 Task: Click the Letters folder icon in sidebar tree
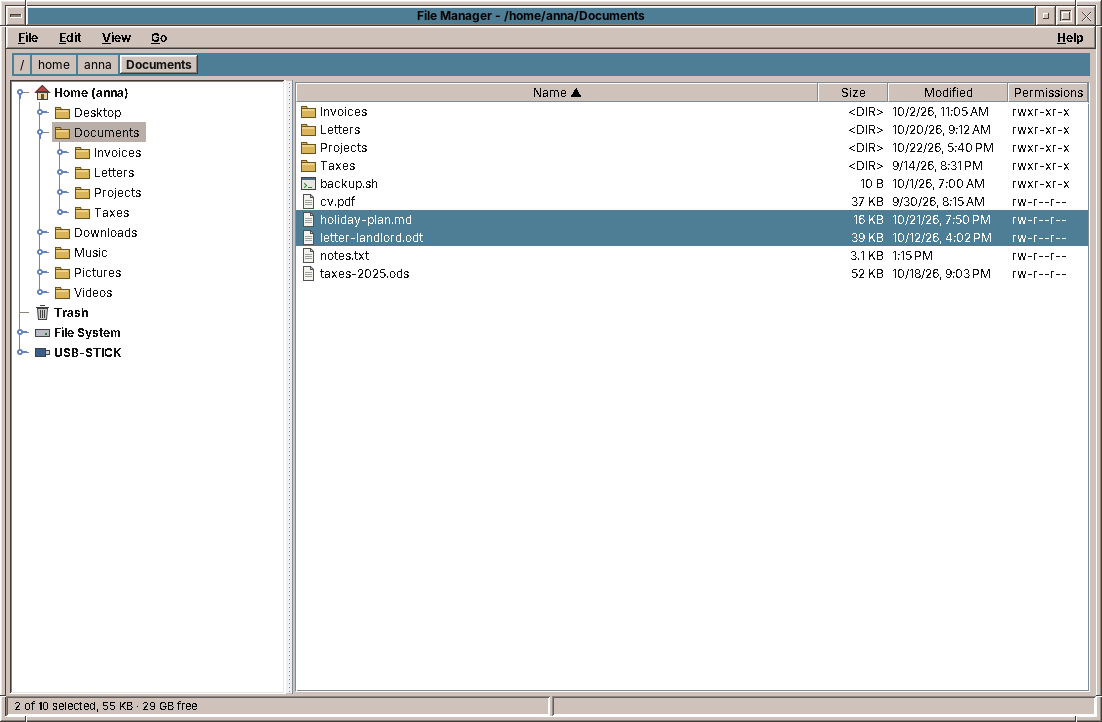82,173
